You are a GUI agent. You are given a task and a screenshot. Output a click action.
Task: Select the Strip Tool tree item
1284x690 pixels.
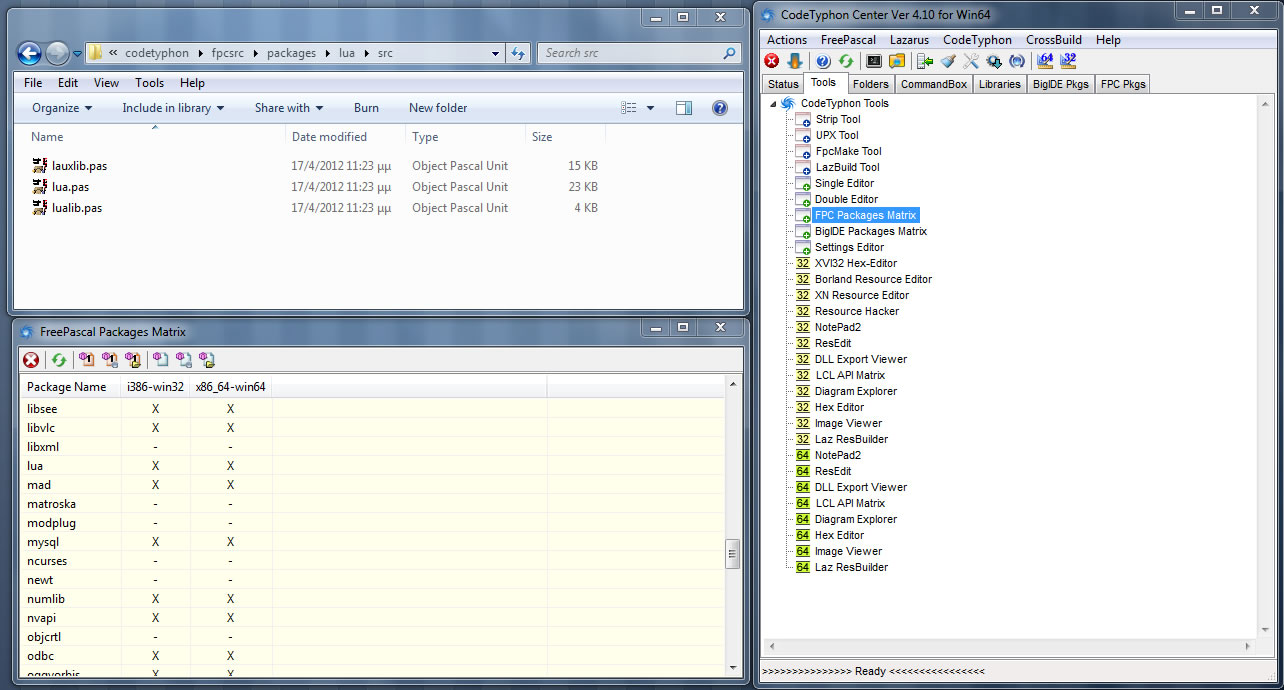pyautogui.click(x=838, y=119)
